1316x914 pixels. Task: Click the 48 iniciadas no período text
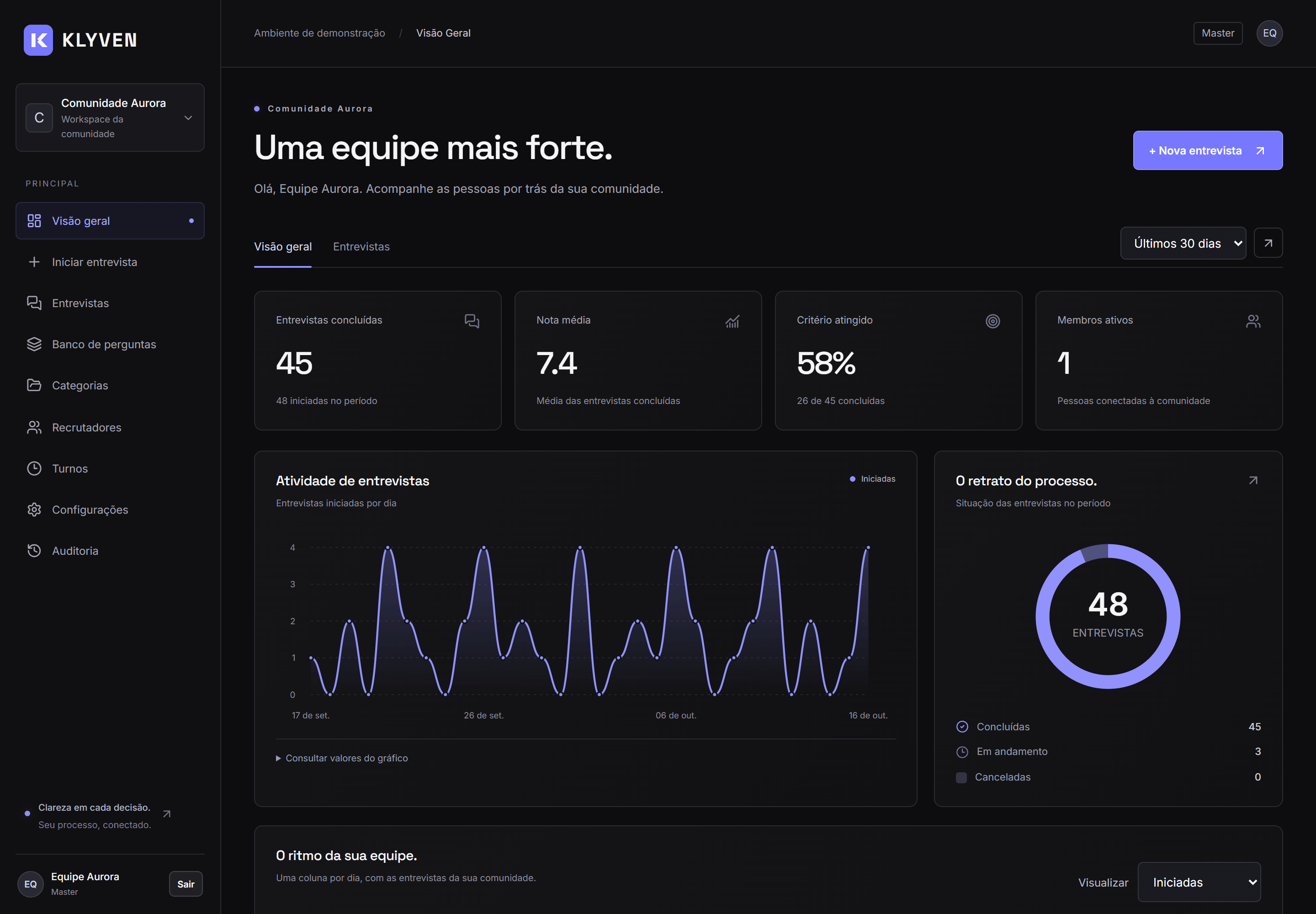[326, 401]
